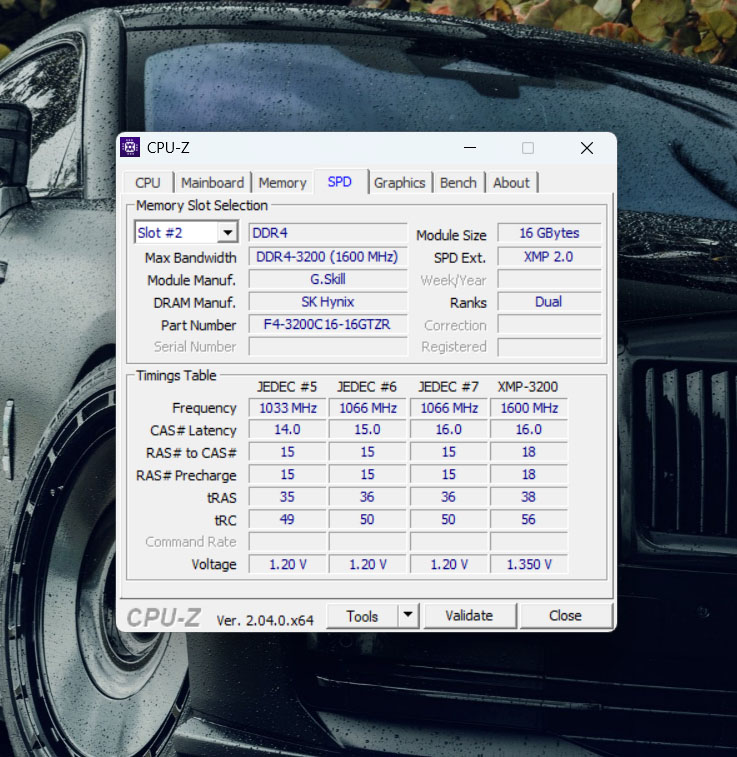
Task: Click the Tools button
Action: [362, 616]
